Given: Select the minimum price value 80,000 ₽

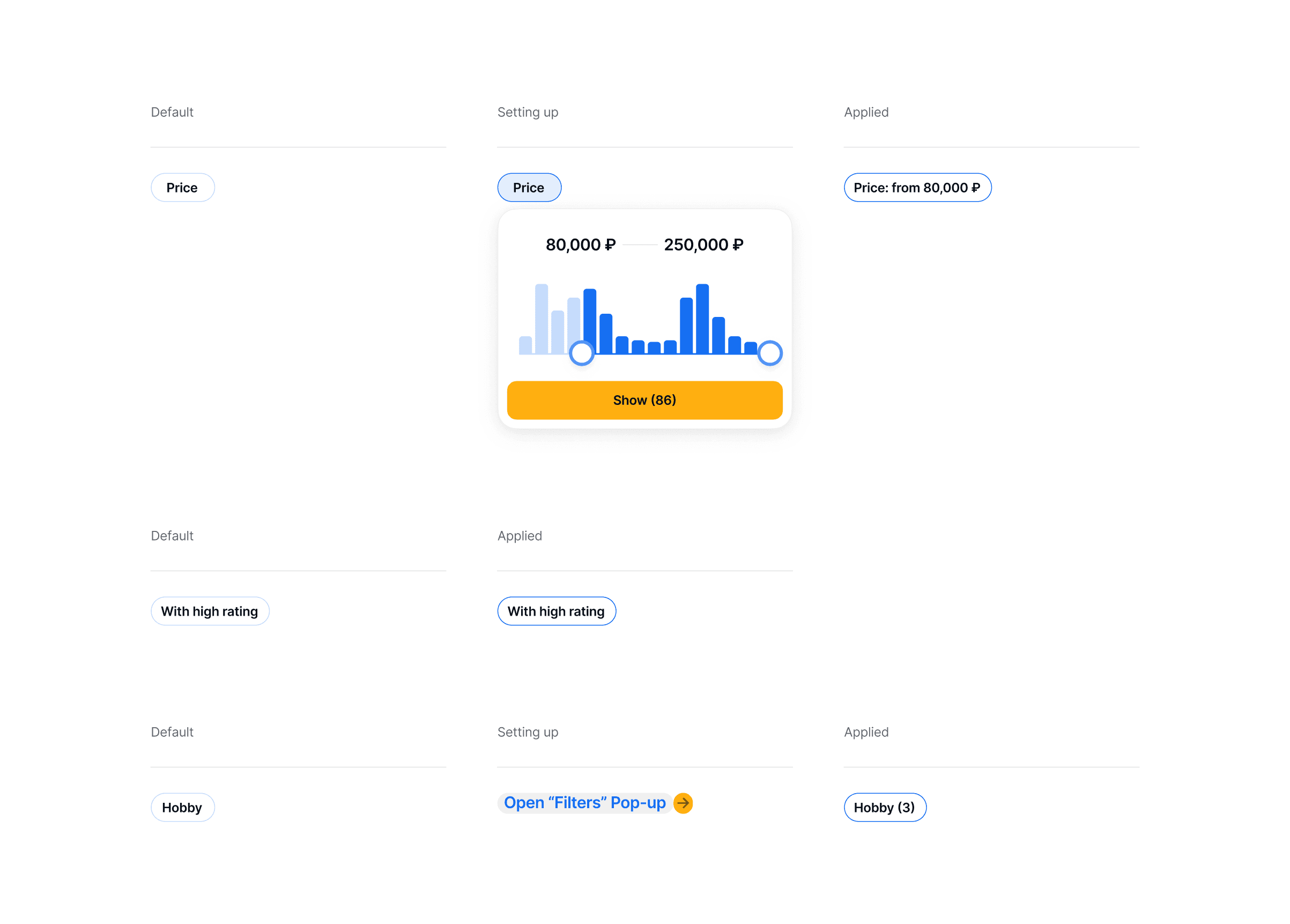Looking at the screenshot, I should tap(580, 245).
